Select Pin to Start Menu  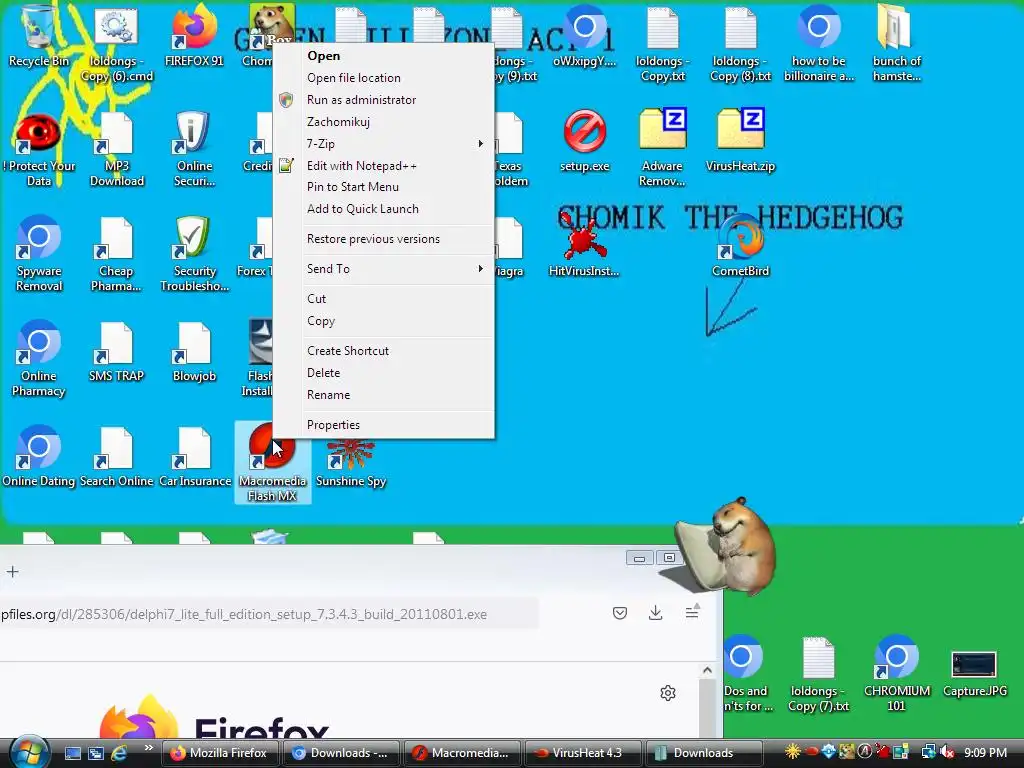pyautogui.click(x=384, y=187)
